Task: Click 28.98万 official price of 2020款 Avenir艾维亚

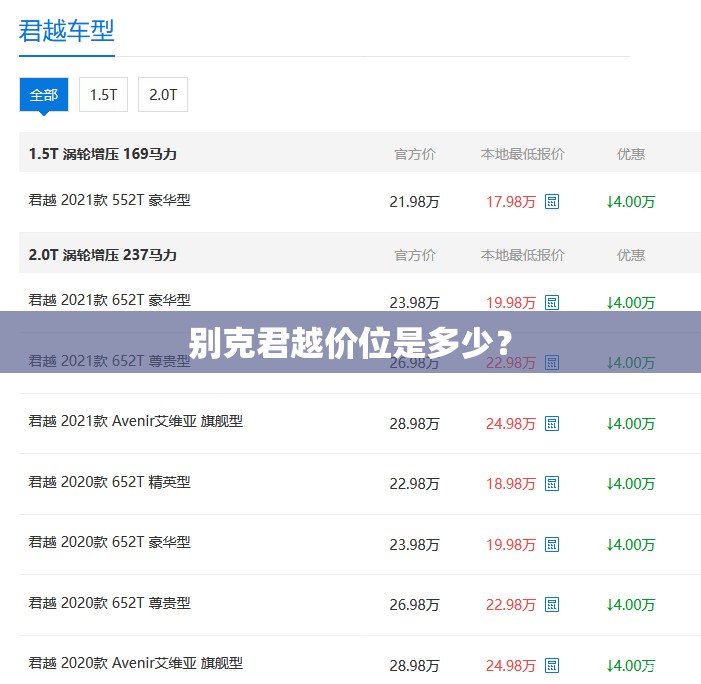Action: click(414, 666)
